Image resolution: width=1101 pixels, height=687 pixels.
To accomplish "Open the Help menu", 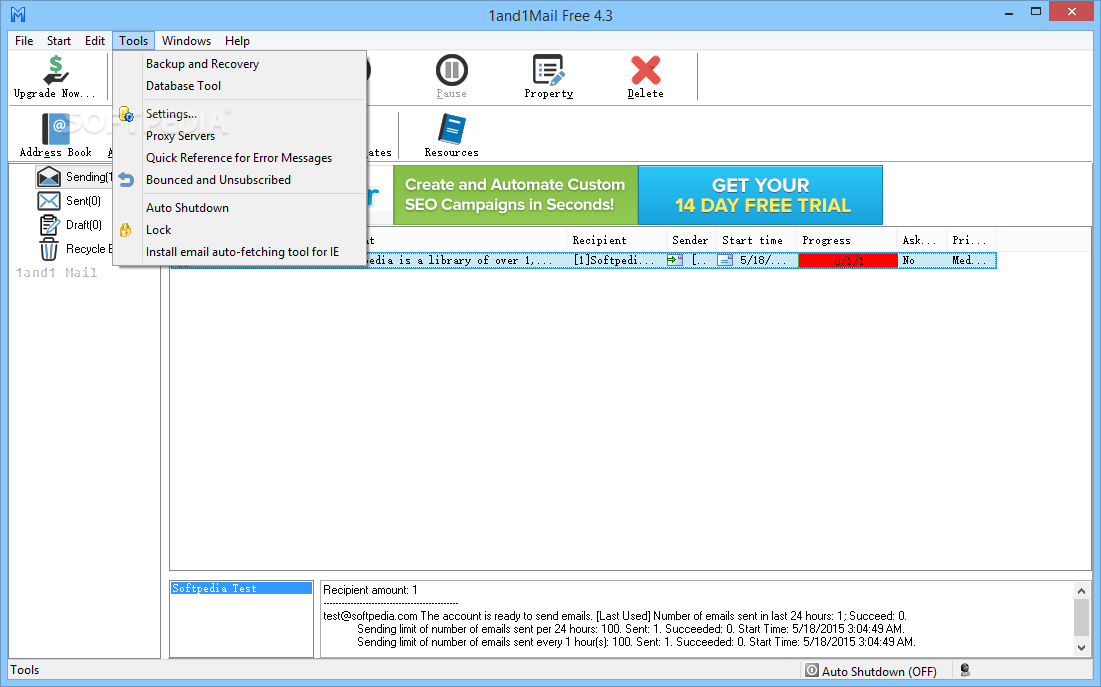I will coord(237,41).
